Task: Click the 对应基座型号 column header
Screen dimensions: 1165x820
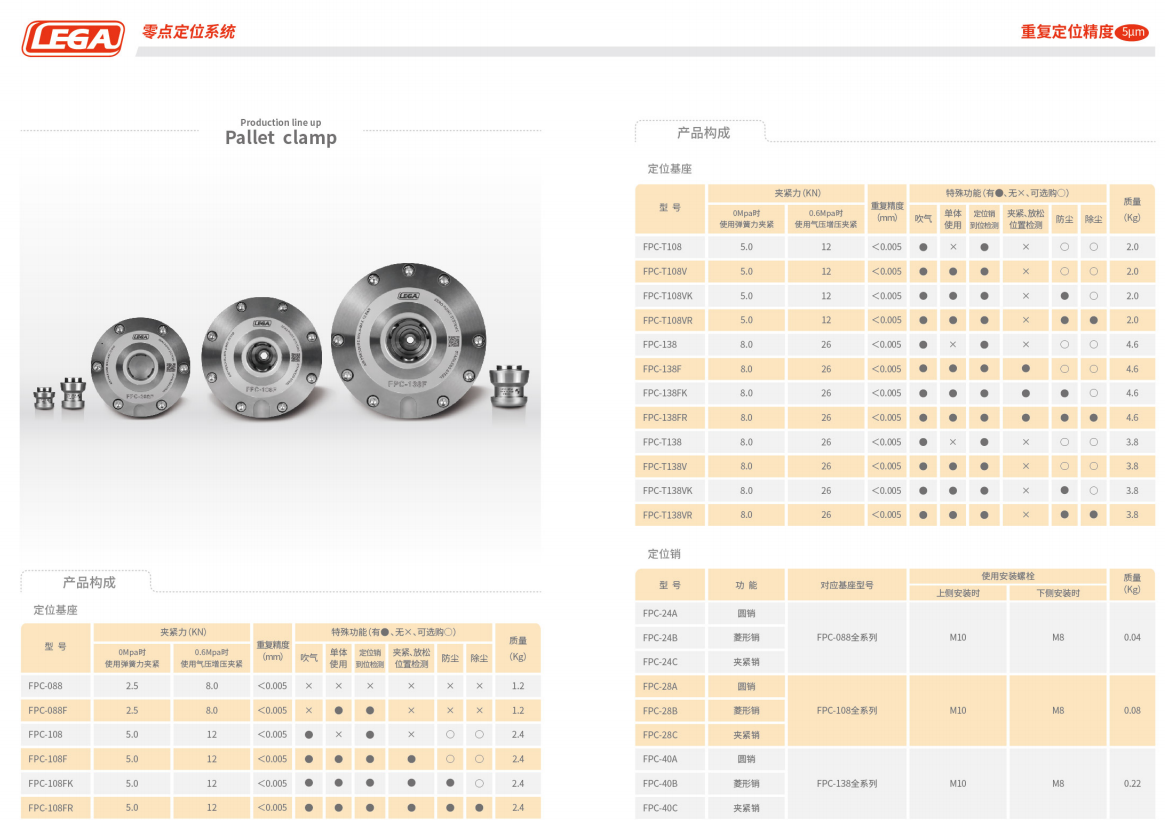Action: (847, 584)
